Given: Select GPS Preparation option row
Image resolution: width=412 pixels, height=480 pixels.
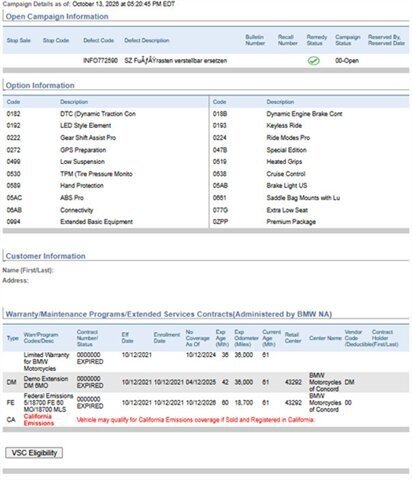Looking at the screenshot, I should pyautogui.click(x=83, y=150).
